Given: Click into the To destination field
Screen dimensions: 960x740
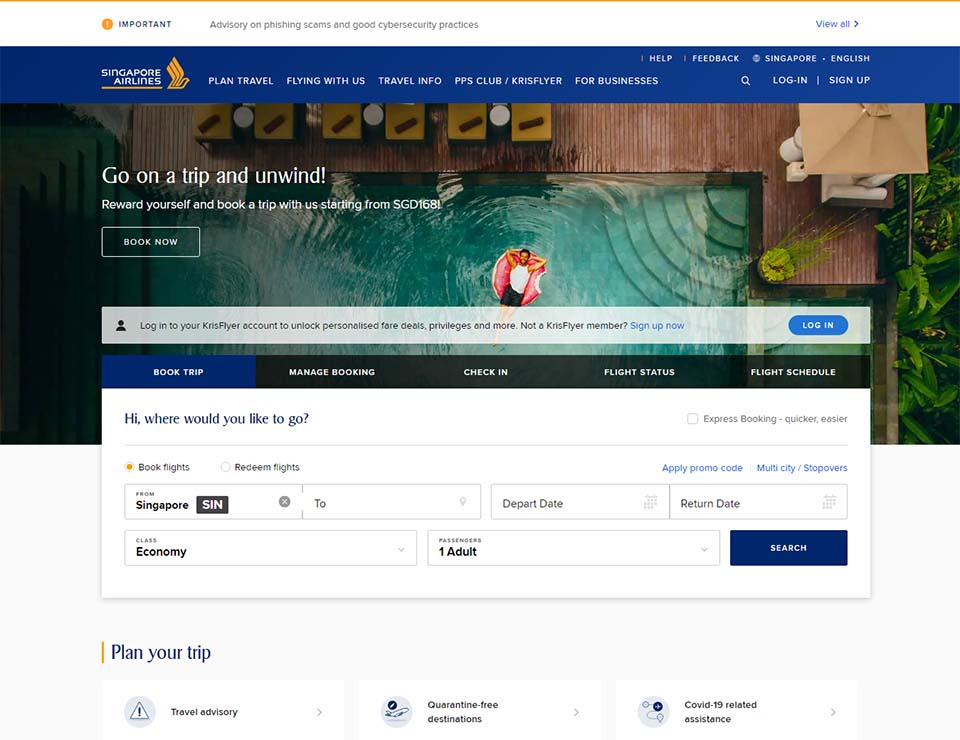Looking at the screenshot, I should click(x=380, y=503).
